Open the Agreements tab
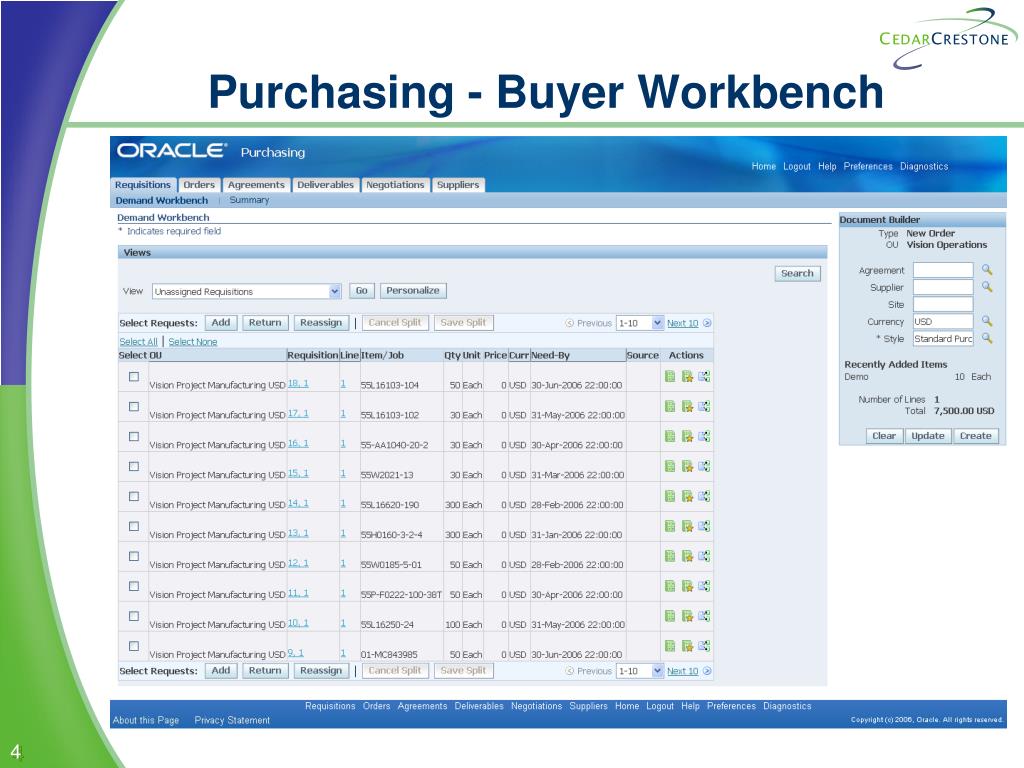This screenshot has height=768, width=1024. click(256, 185)
